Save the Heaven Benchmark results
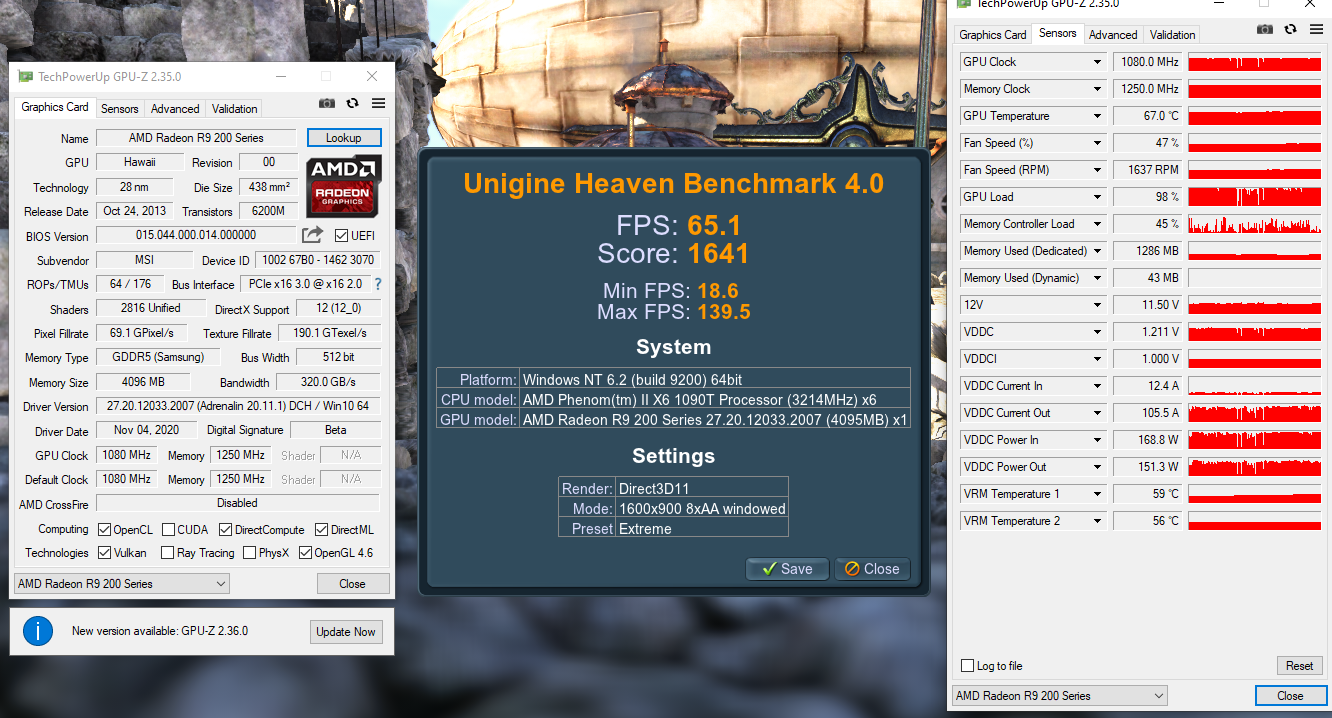The image size is (1332, 718). click(x=787, y=568)
